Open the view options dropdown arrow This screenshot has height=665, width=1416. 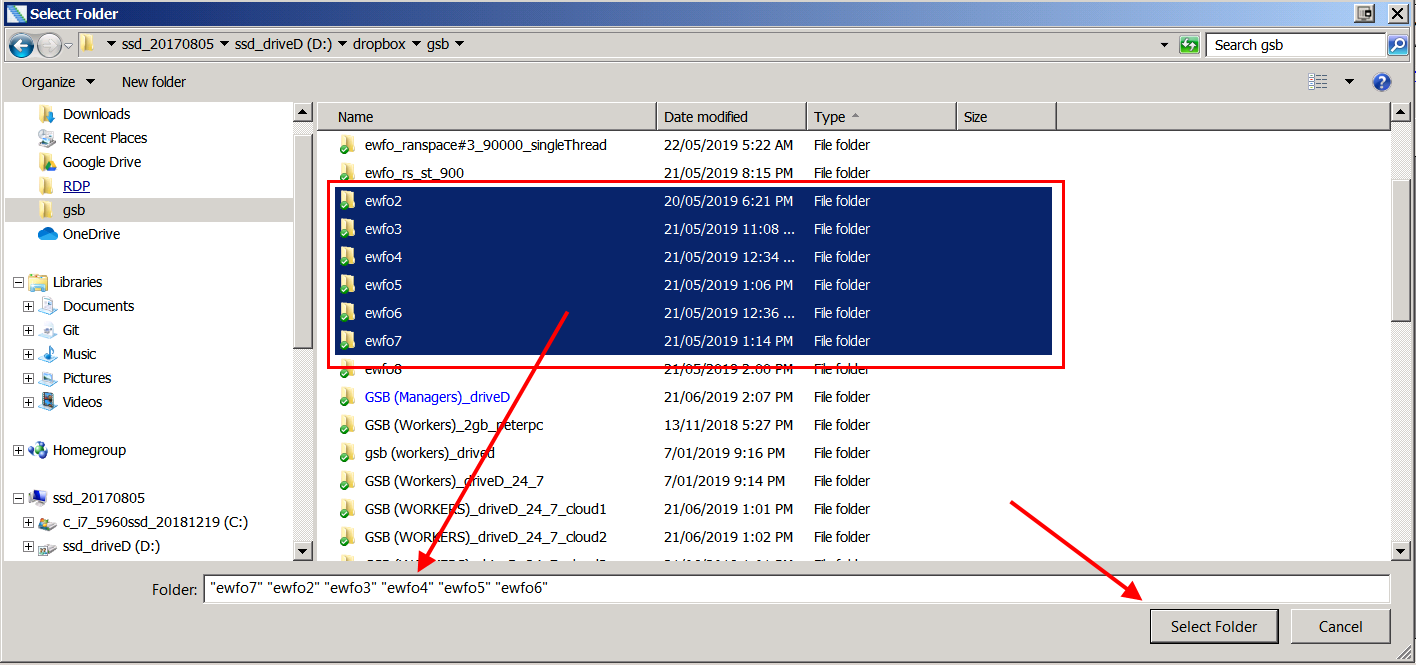coord(1349,82)
